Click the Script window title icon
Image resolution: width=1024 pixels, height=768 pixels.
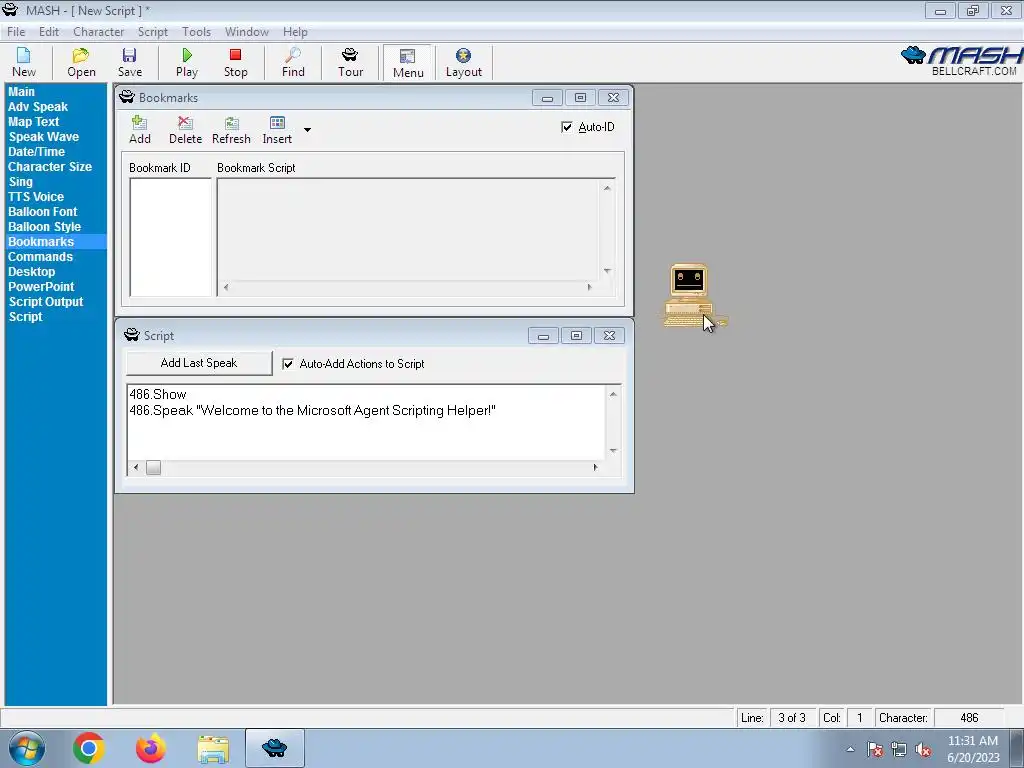[132, 335]
